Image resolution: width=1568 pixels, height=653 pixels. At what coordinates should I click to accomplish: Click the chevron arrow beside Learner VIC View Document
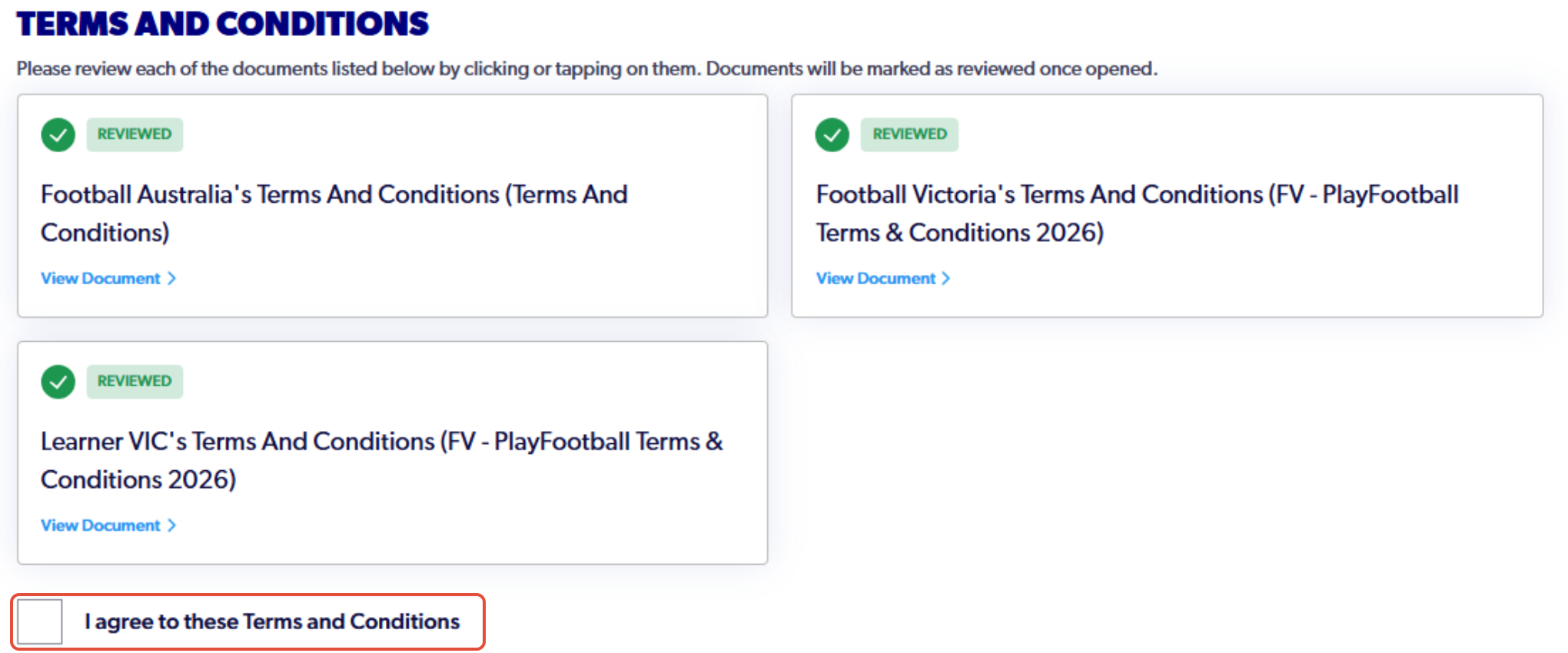click(x=172, y=525)
